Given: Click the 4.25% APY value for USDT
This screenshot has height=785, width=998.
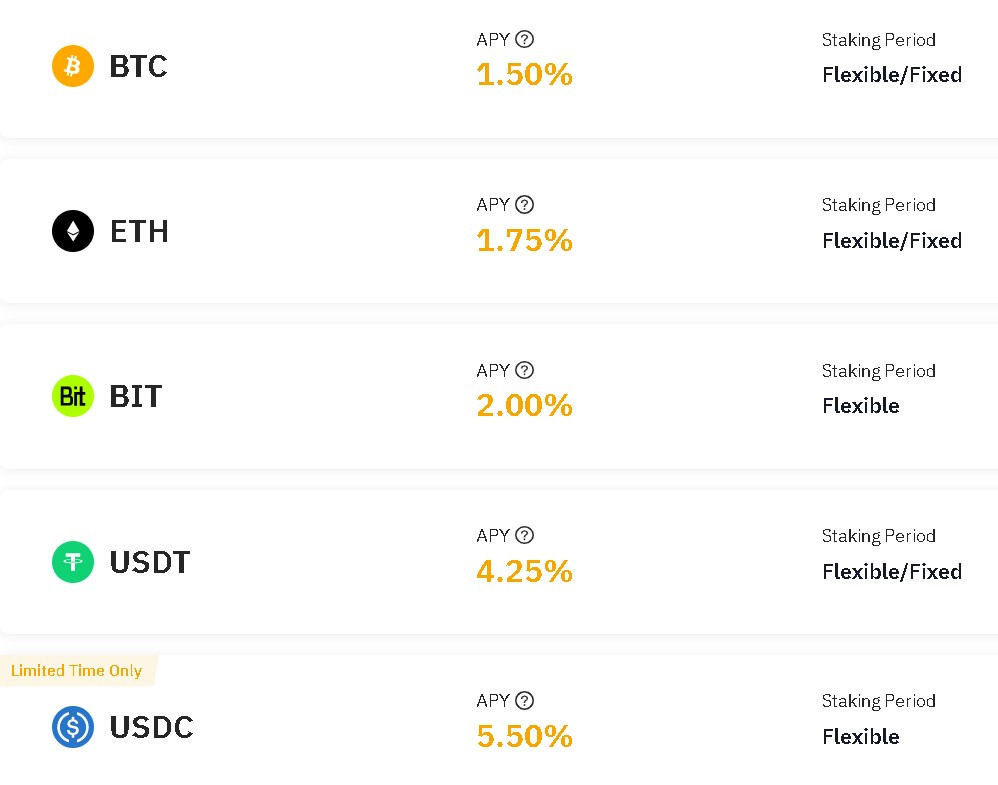Looking at the screenshot, I should tap(524, 571).
